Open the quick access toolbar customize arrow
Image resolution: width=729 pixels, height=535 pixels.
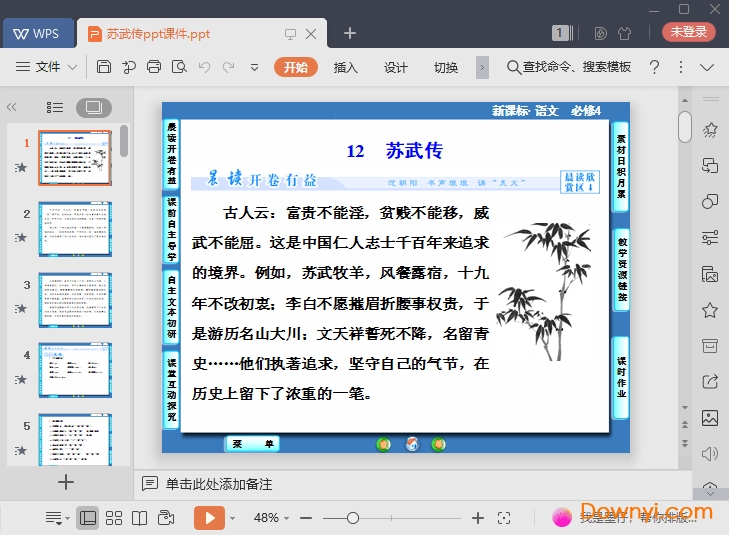254,67
